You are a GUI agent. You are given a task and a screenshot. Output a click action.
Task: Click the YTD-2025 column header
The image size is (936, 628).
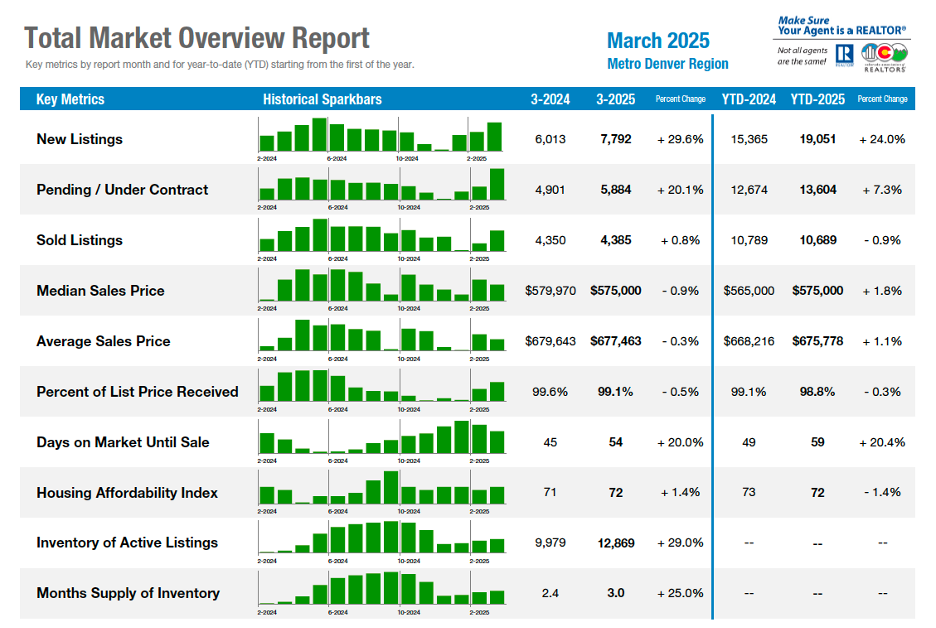817,99
